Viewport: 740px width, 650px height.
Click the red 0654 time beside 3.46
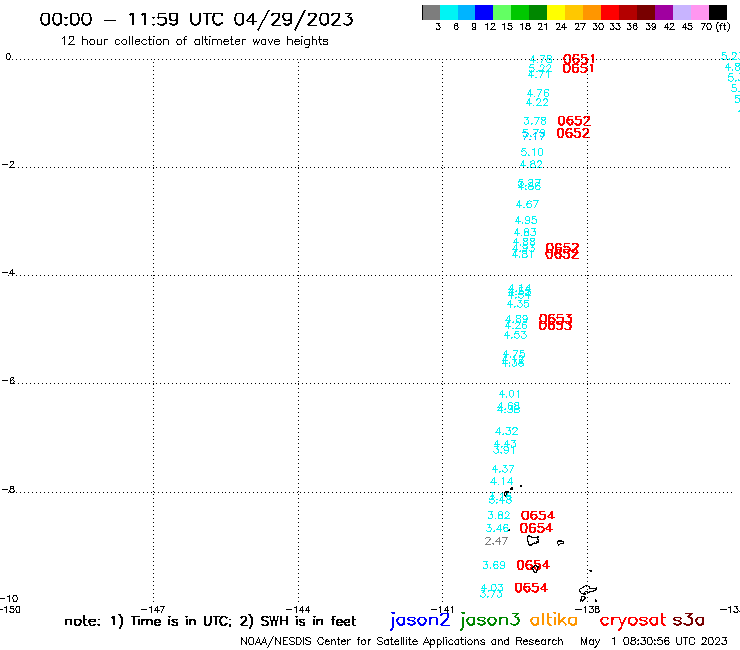click(536, 528)
